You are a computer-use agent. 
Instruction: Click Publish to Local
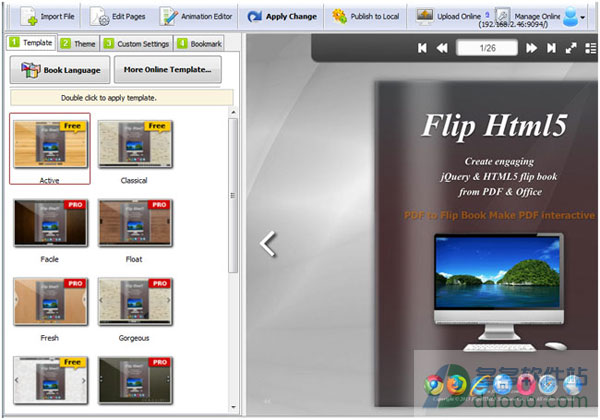tap(365, 16)
